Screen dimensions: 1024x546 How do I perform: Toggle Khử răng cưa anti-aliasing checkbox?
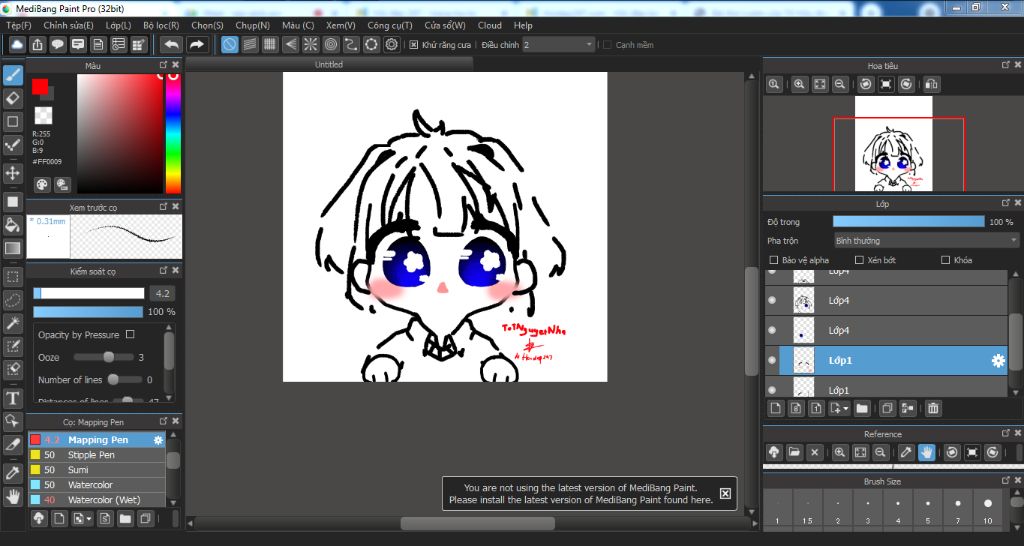[413, 45]
